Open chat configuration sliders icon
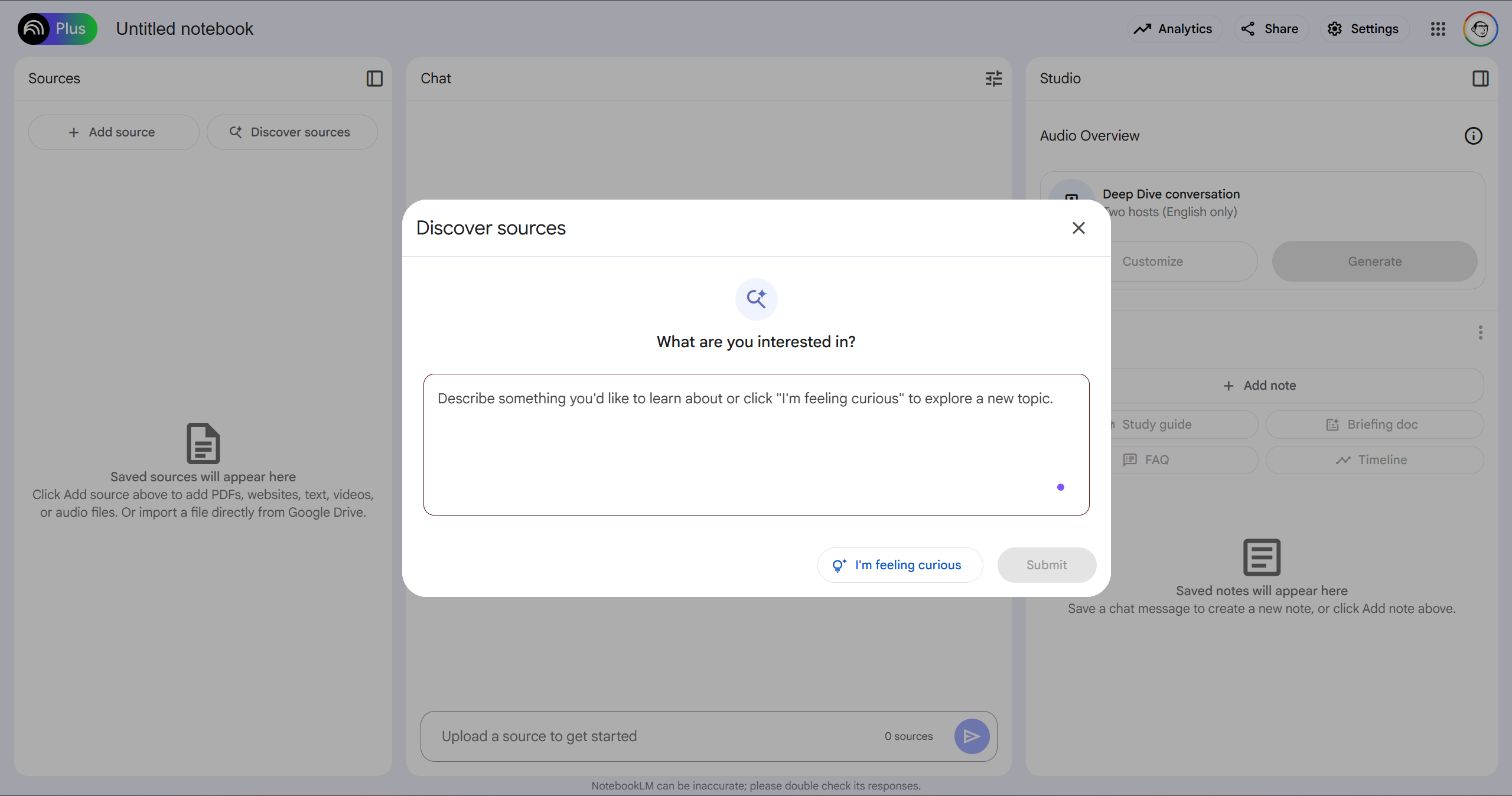1512x796 pixels. coord(993,79)
